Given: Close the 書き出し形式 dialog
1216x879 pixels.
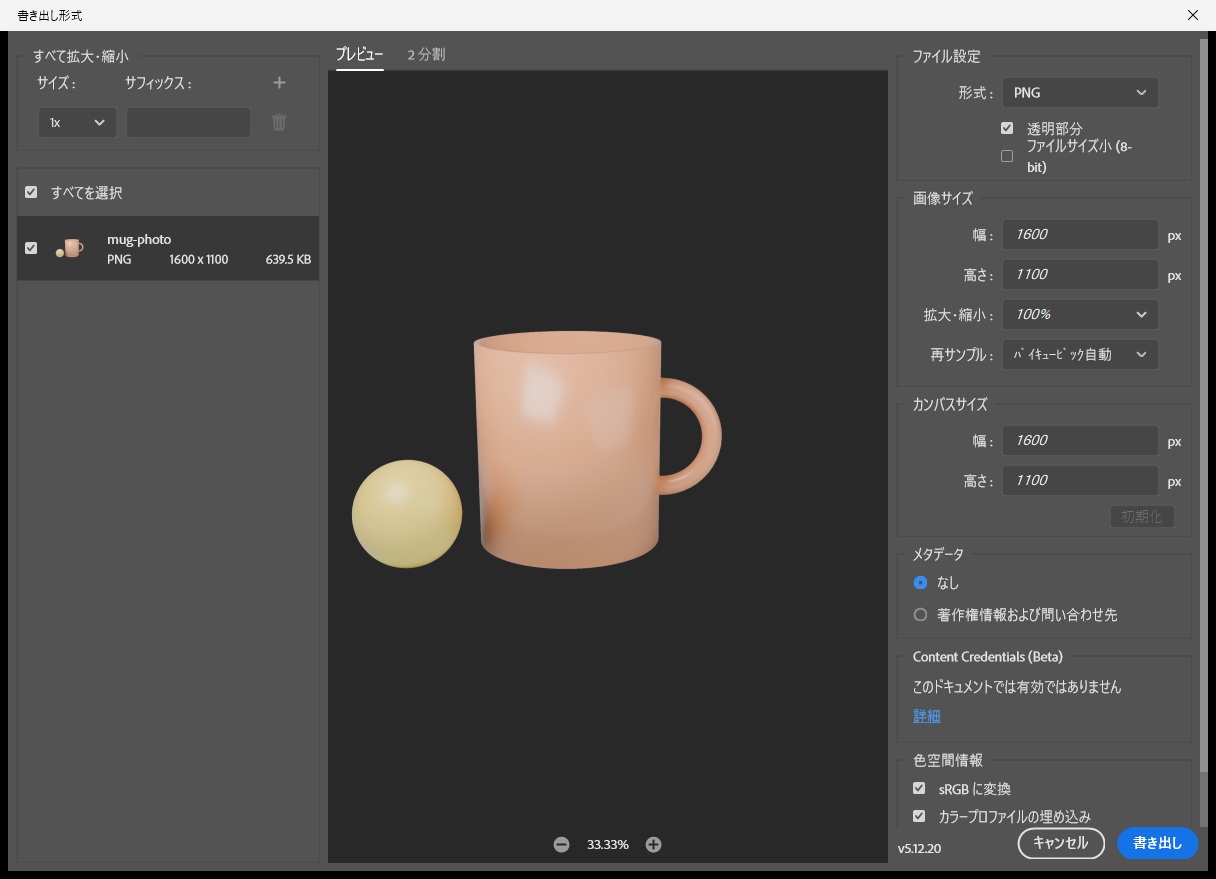Looking at the screenshot, I should 1193,15.
